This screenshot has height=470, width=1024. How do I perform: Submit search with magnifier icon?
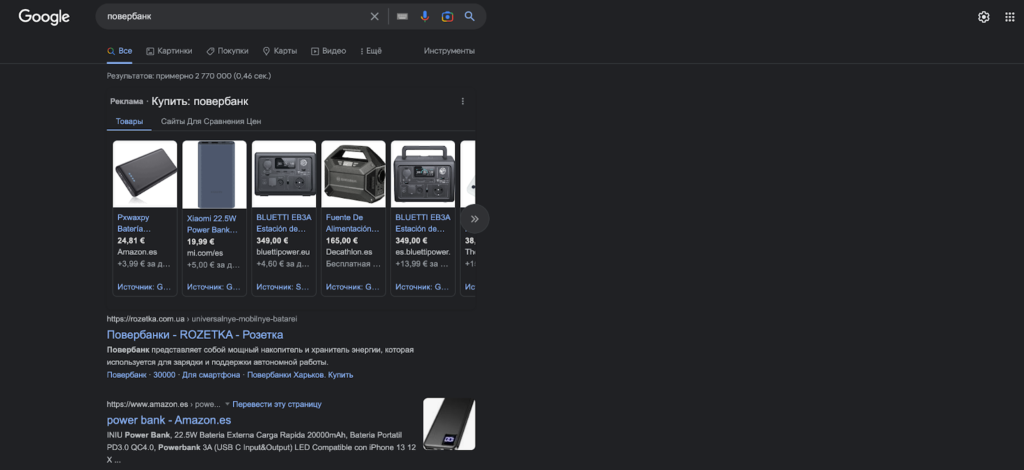pos(470,16)
